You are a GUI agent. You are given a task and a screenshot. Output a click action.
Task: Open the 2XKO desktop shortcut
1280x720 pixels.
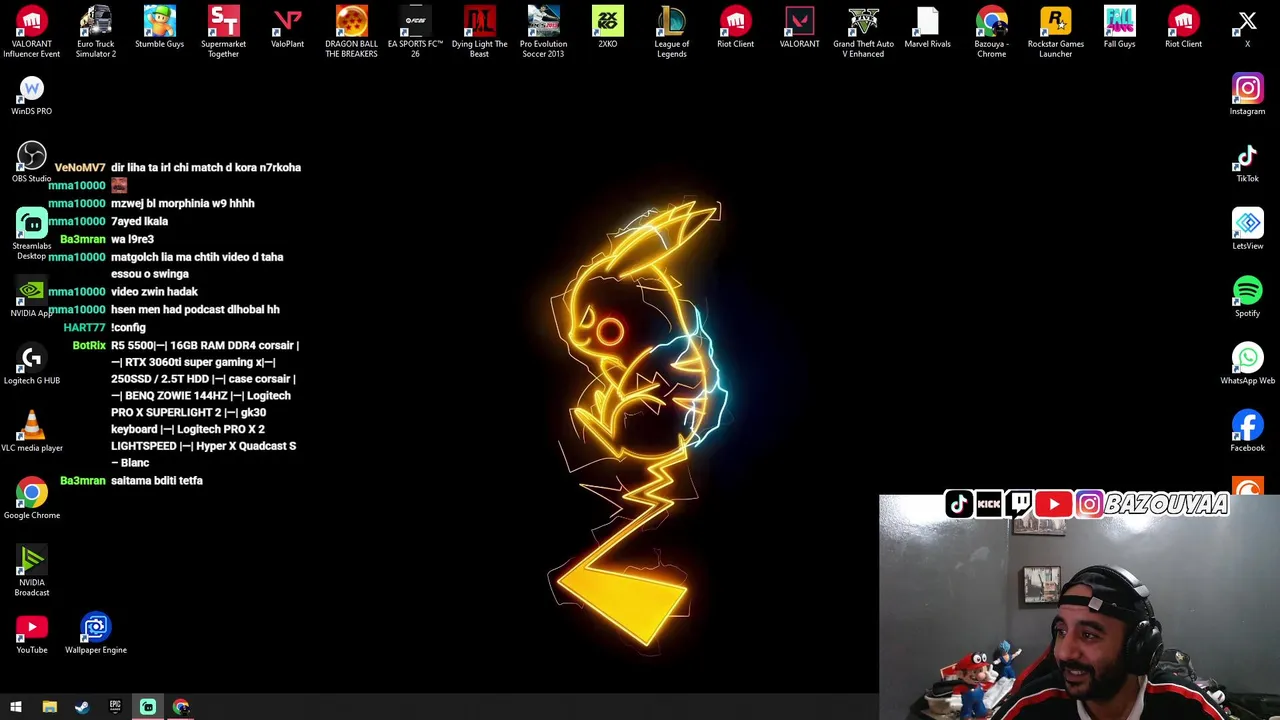pyautogui.click(x=608, y=27)
